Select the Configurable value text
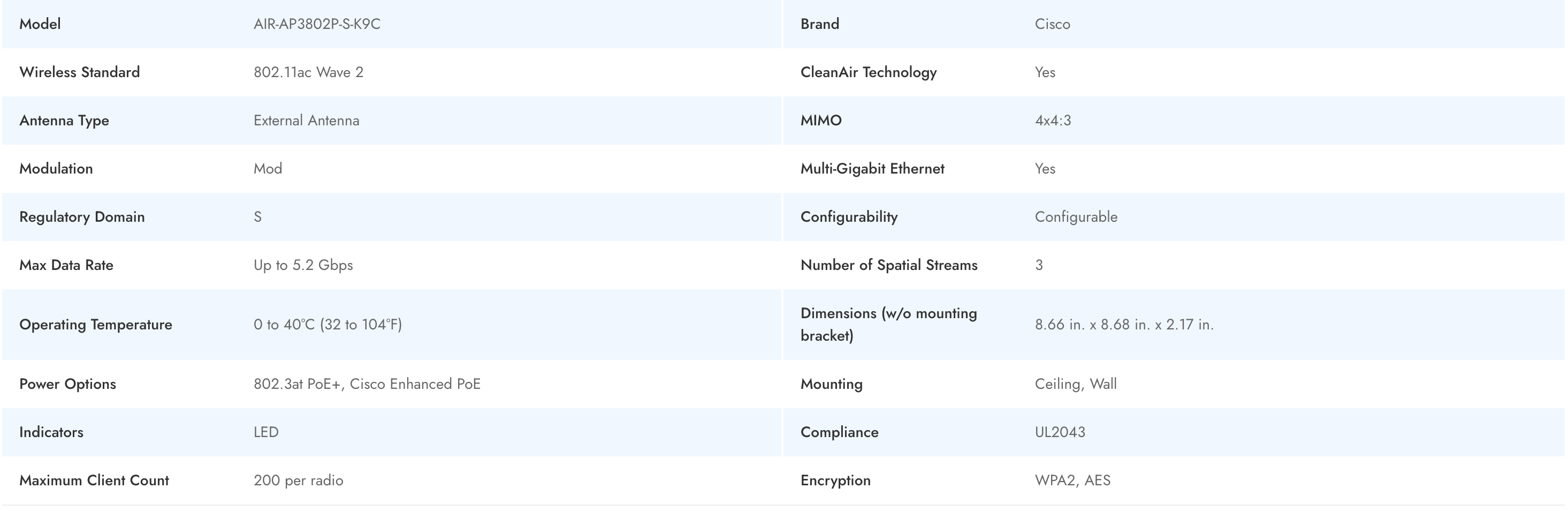This screenshot has width=1568, height=511. (x=1076, y=216)
